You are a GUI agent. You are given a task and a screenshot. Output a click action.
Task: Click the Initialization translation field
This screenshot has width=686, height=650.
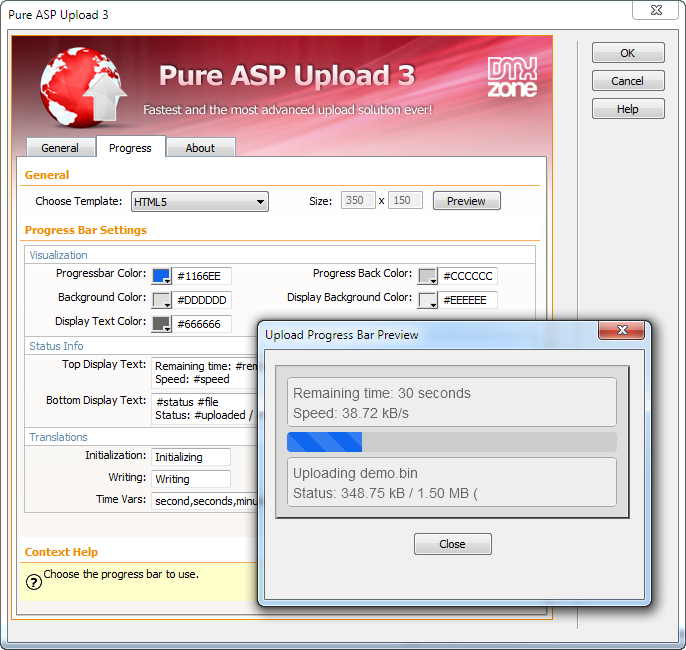(x=191, y=457)
